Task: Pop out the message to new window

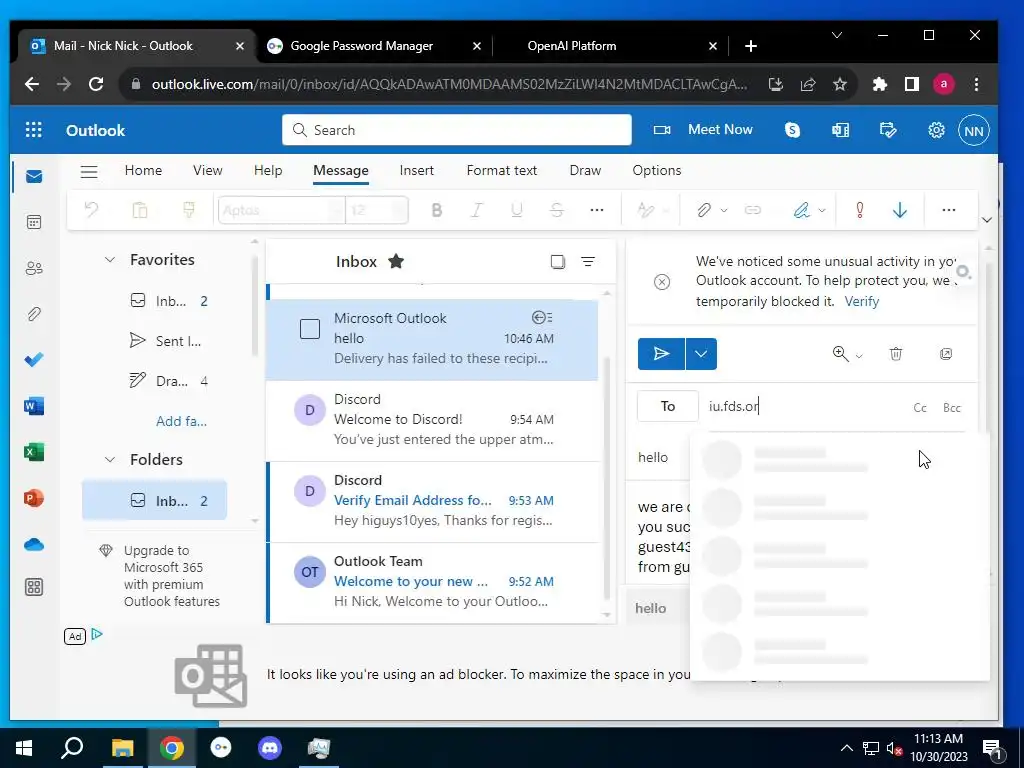Action: point(946,354)
